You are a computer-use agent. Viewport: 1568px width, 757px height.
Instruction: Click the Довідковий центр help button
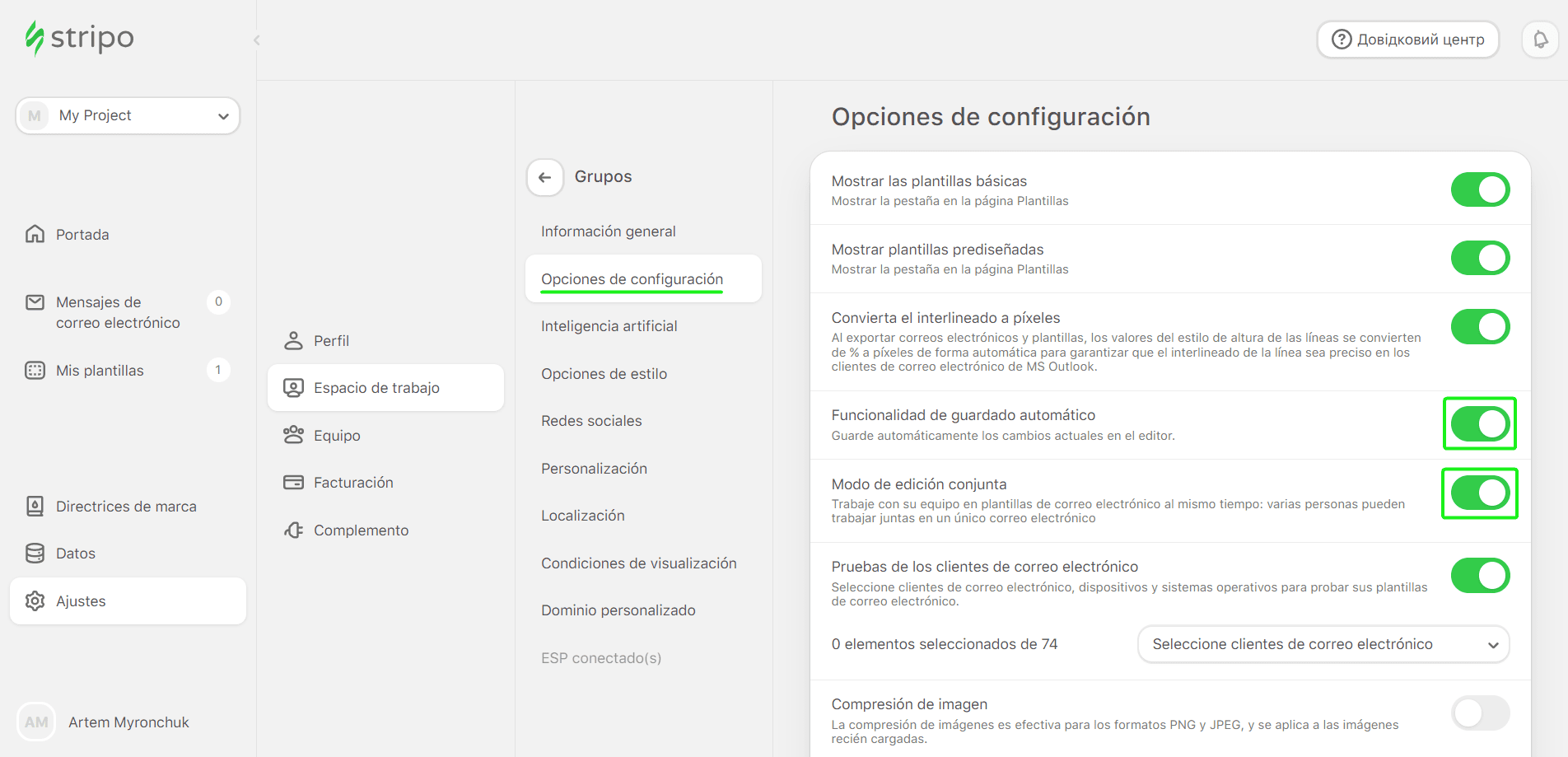click(1407, 39)
